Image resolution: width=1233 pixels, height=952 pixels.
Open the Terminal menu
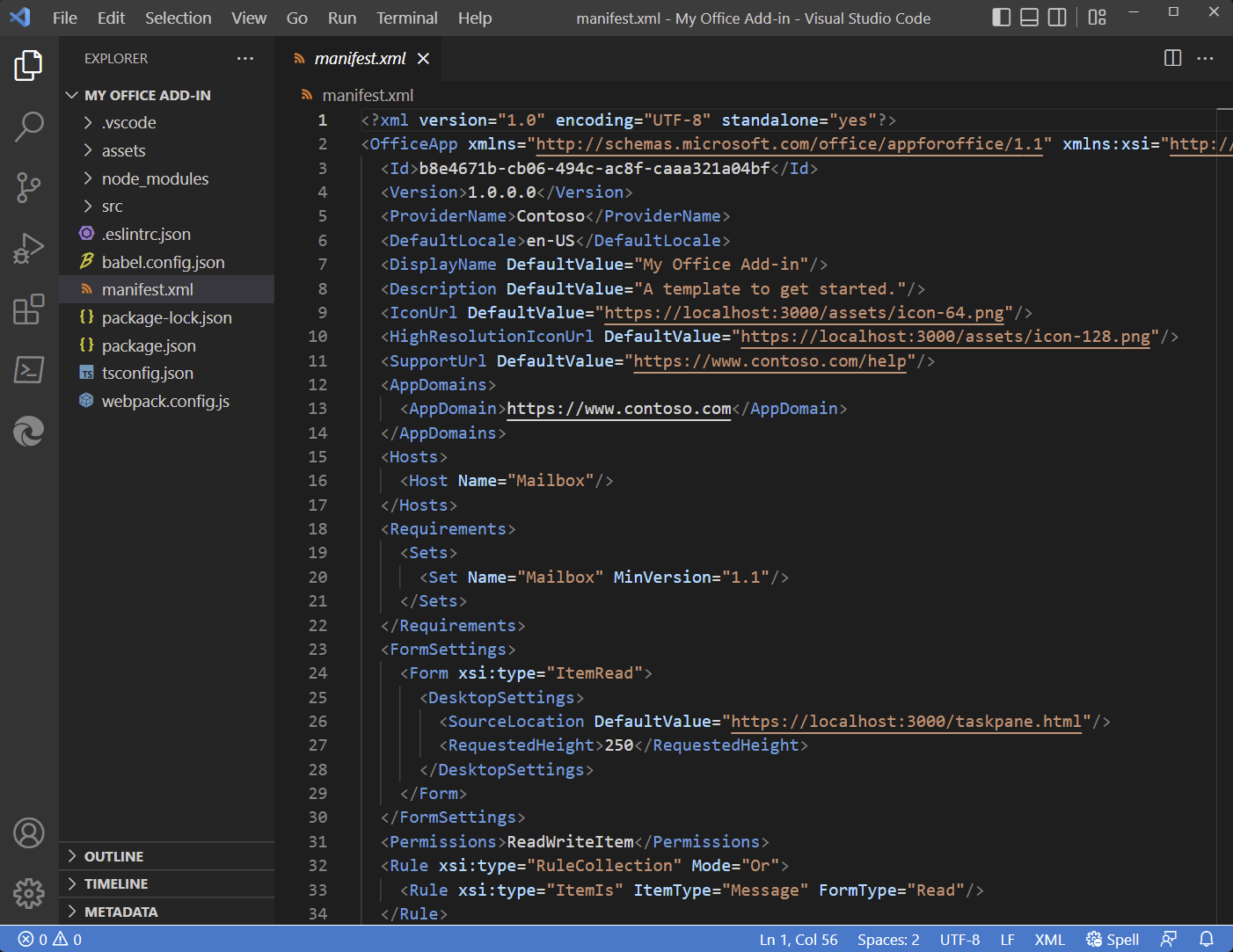pyautogui.click(x=406, y=18)
